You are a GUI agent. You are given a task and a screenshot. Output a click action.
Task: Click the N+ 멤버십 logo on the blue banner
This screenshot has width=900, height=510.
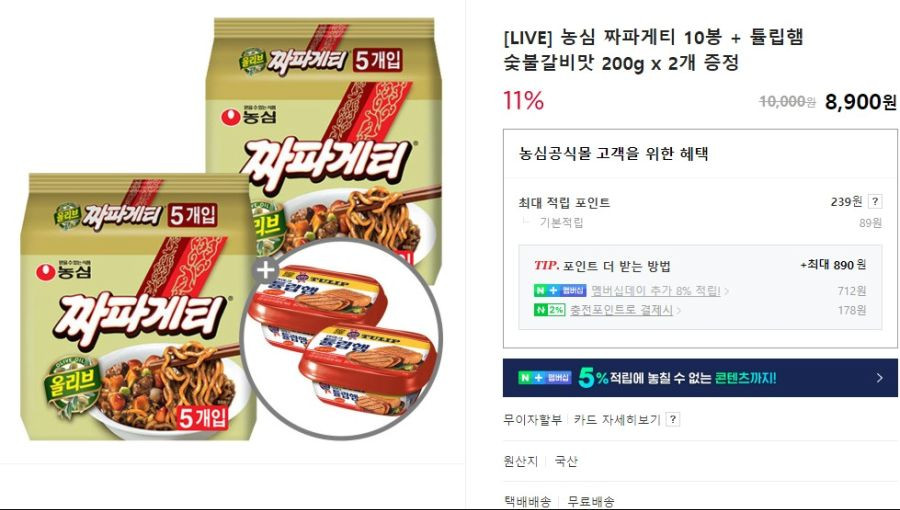click(x=545, y=377)
